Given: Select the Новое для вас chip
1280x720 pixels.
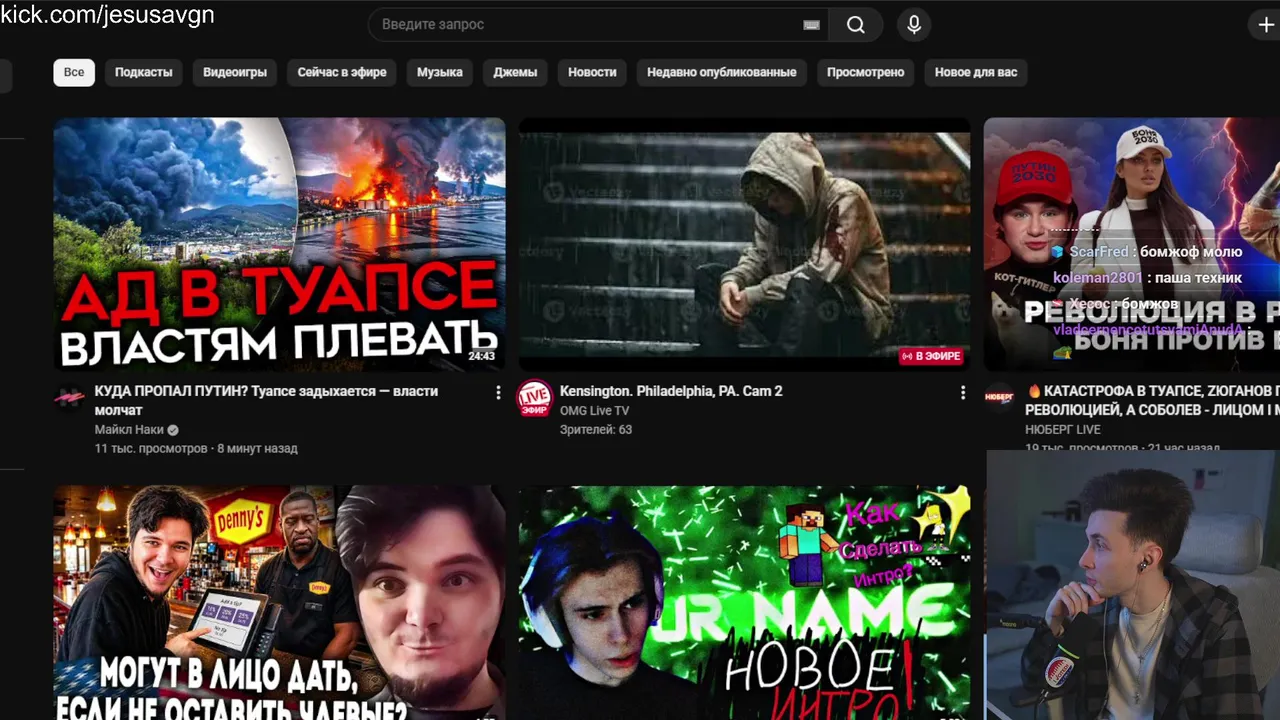Looking at the screenshot, I should tap(976, 72).
